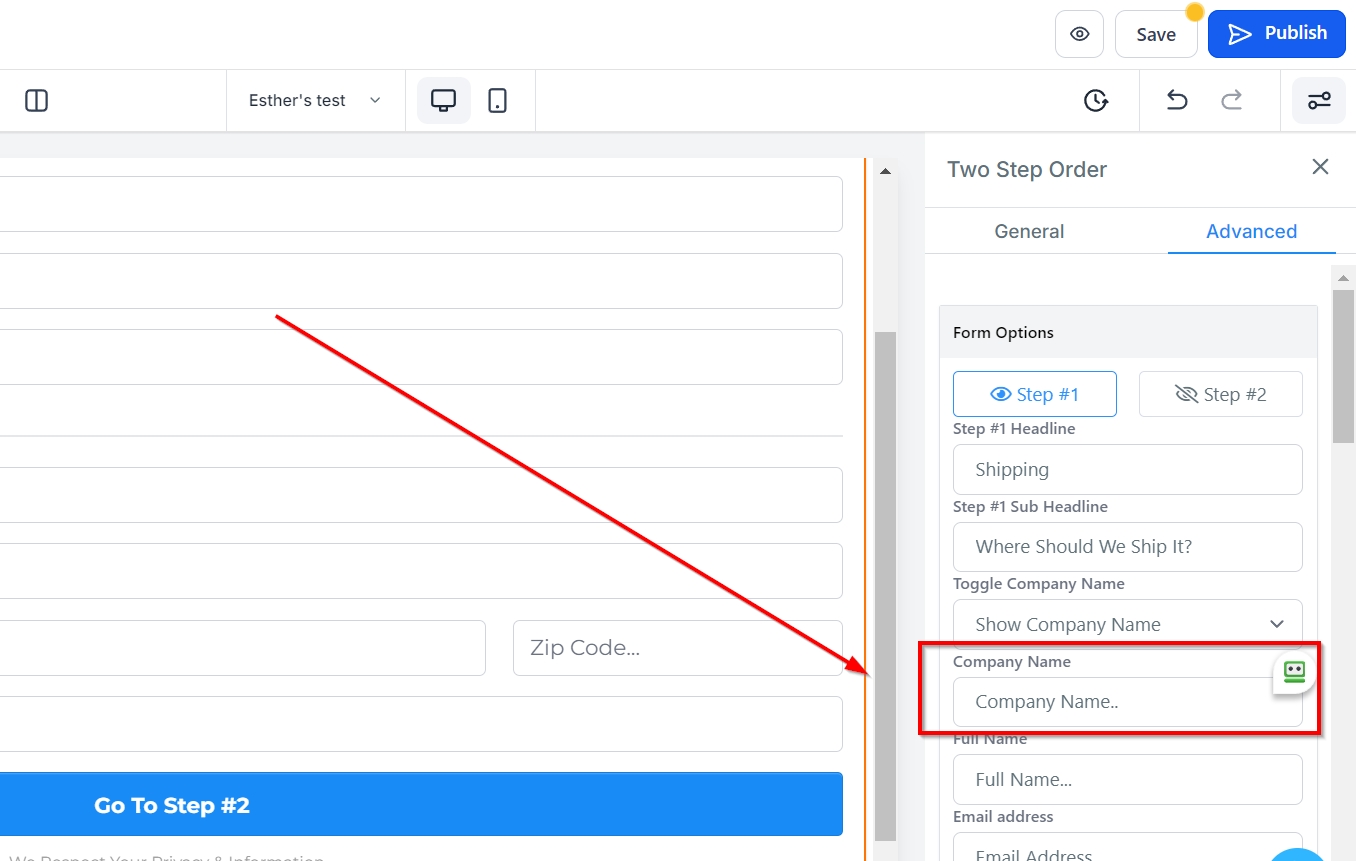This screenshot has width=1356, height=861.
Task: Toggle the layout panel icon
Action: (x=36, y=100)
